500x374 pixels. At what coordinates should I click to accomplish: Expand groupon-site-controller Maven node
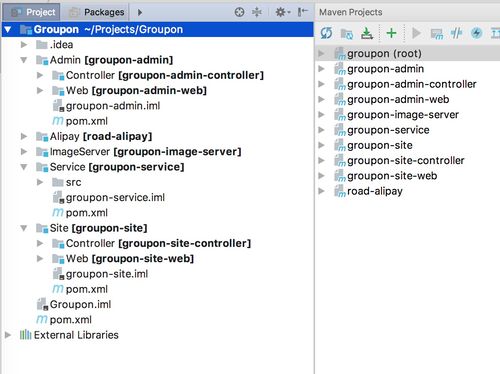click(x=321, y=160)
